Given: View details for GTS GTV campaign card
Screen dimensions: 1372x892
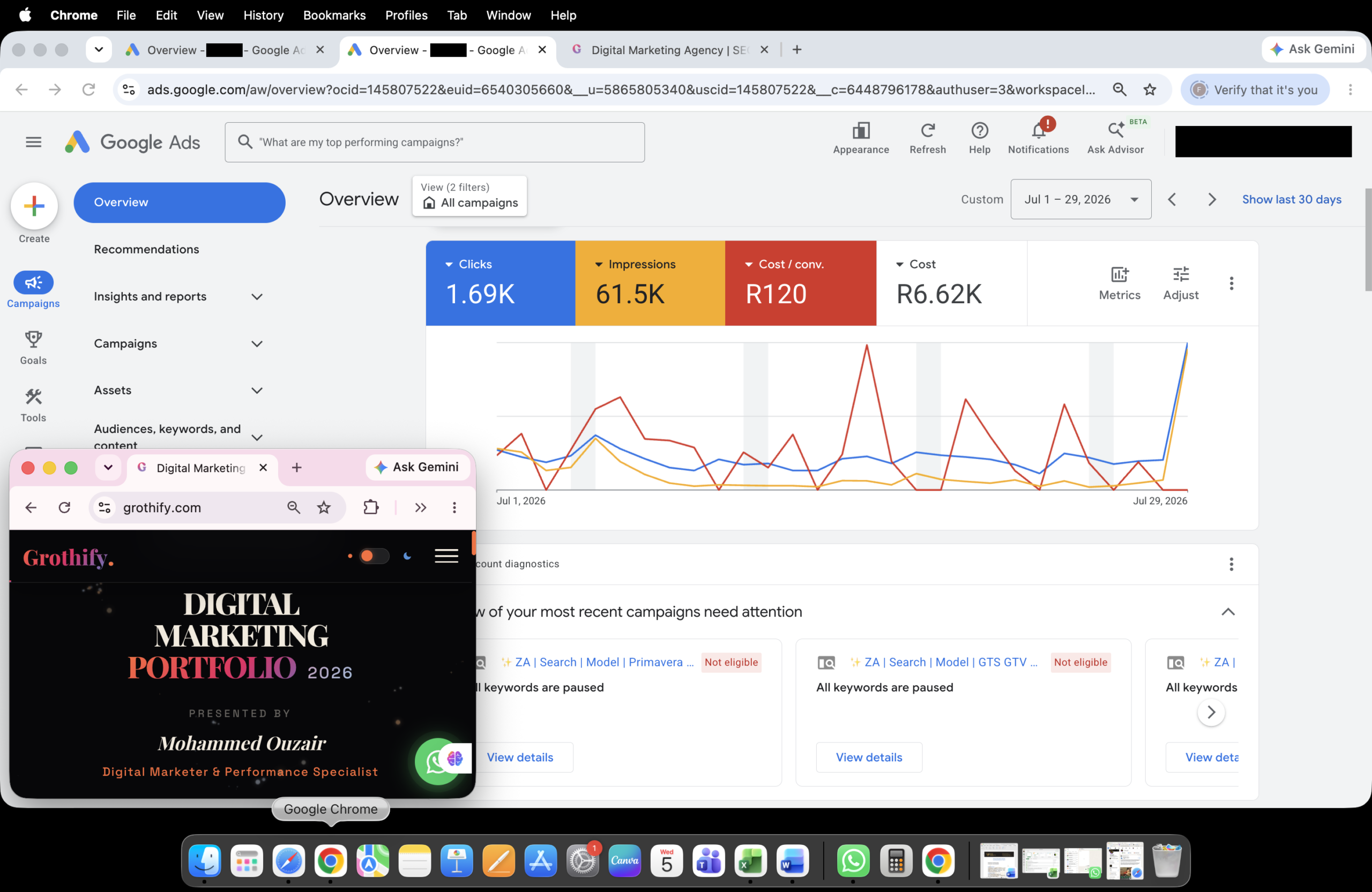Looking at the screenshot, I should click(869, 757).
